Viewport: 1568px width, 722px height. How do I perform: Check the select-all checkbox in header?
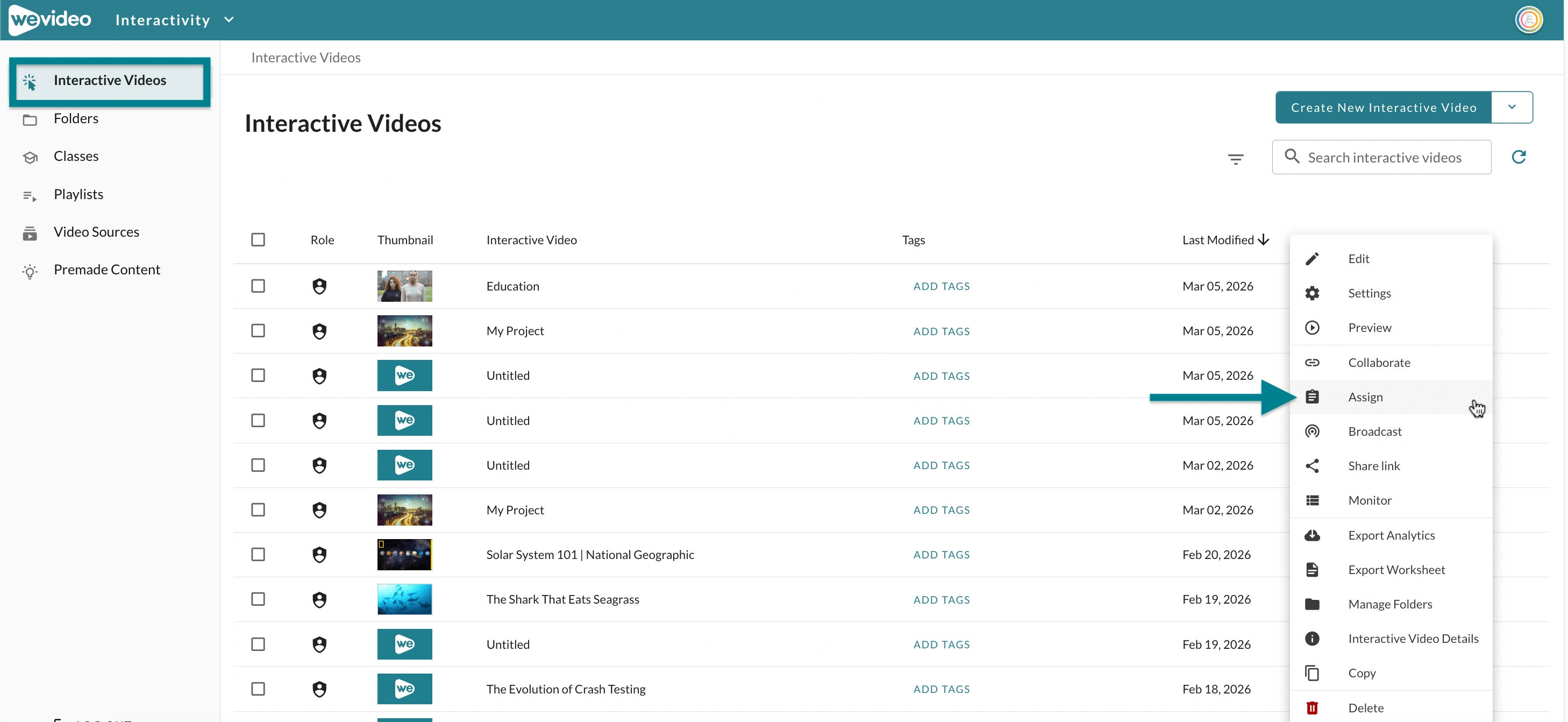click(258, 239)
